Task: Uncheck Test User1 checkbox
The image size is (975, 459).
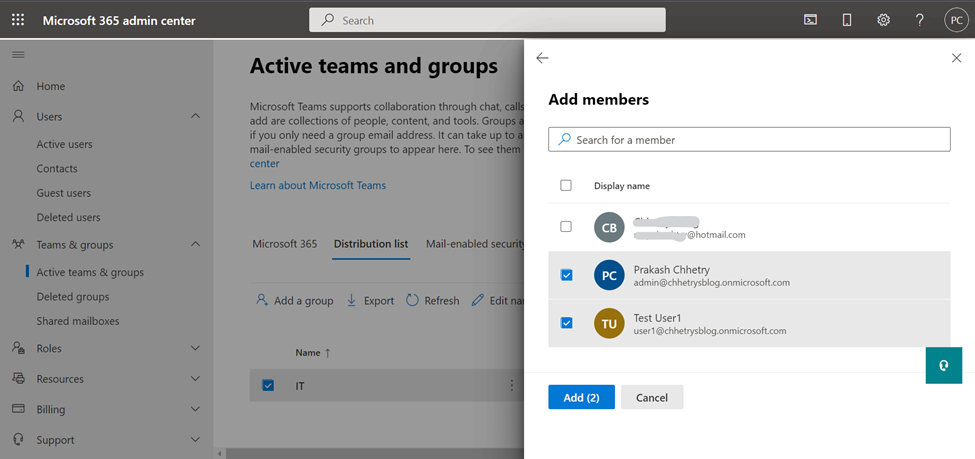Action: (x=566, y=322)
